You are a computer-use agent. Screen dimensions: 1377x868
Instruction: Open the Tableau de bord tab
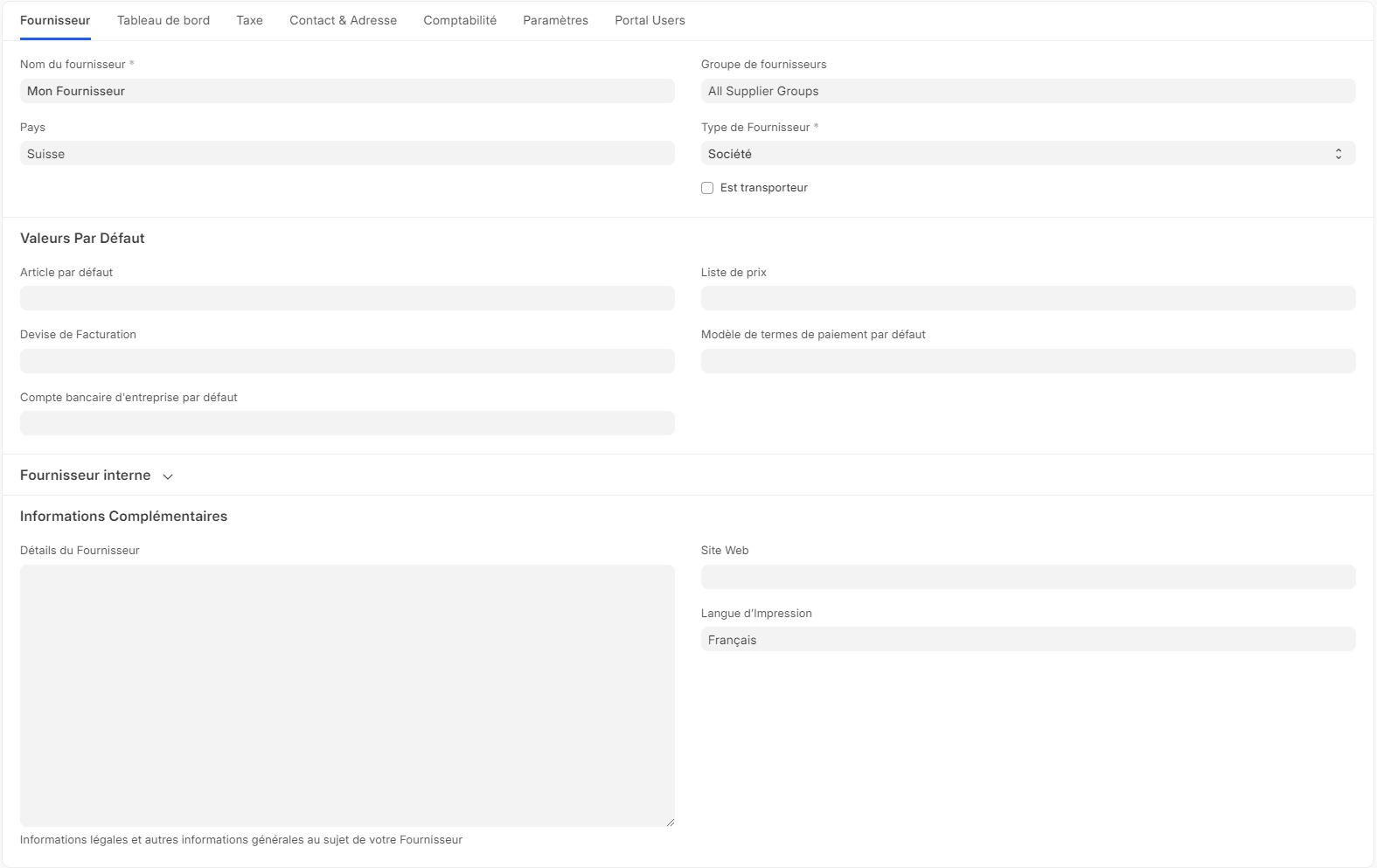(x=163, y=20)
